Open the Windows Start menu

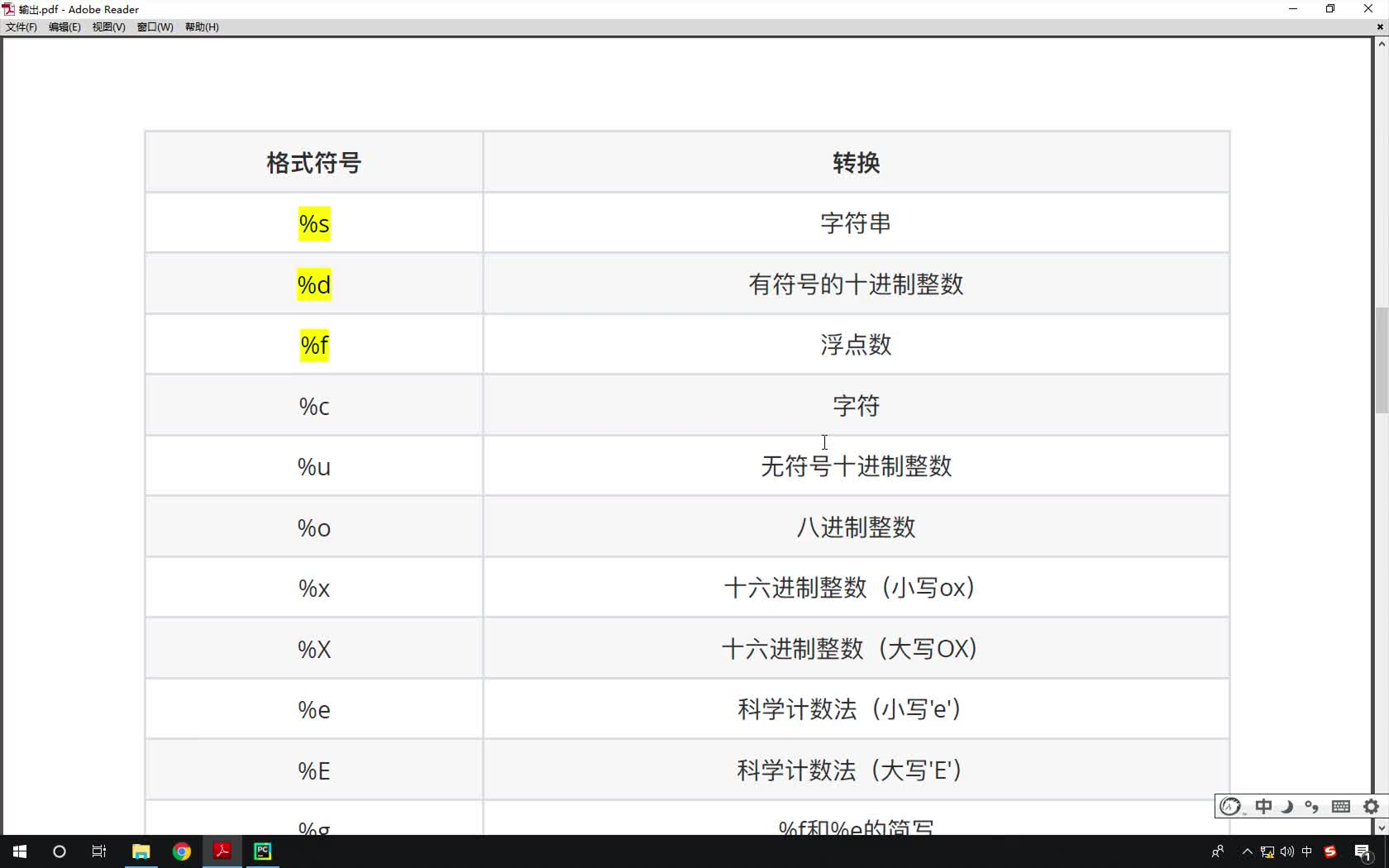(20, 851)
